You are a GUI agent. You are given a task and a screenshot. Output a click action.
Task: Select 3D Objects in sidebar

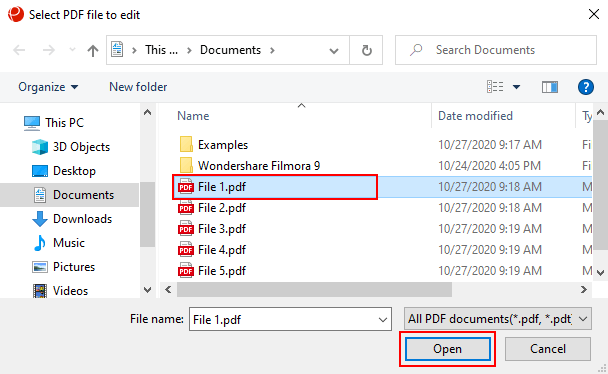click(x=81, y=147)
